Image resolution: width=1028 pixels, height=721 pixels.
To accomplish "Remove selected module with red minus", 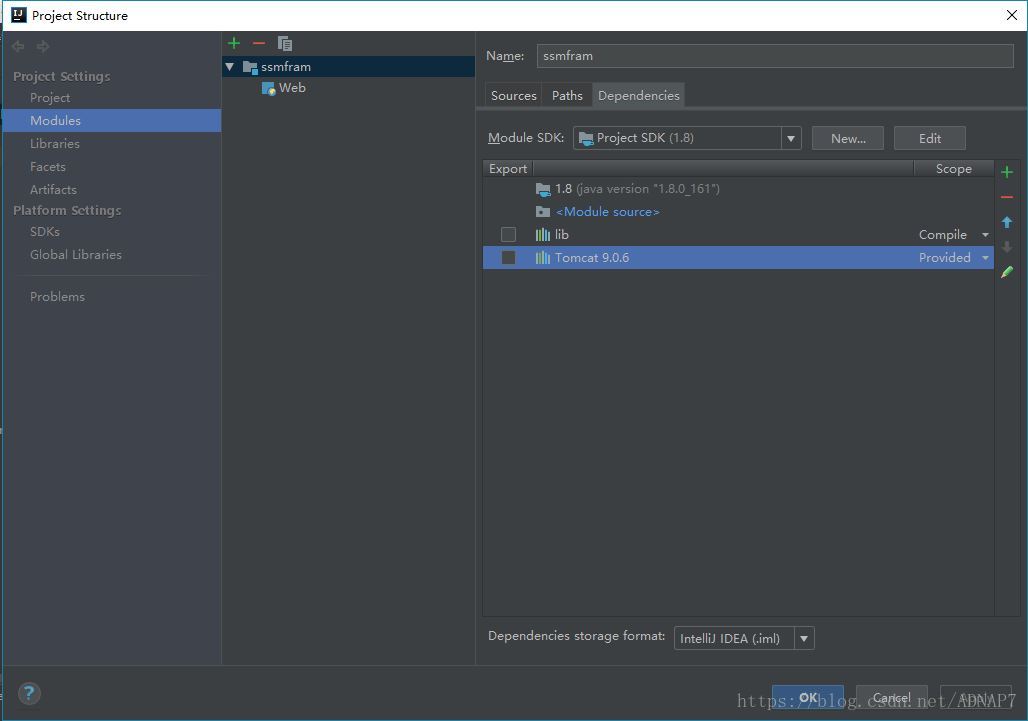I will (259, 43).
